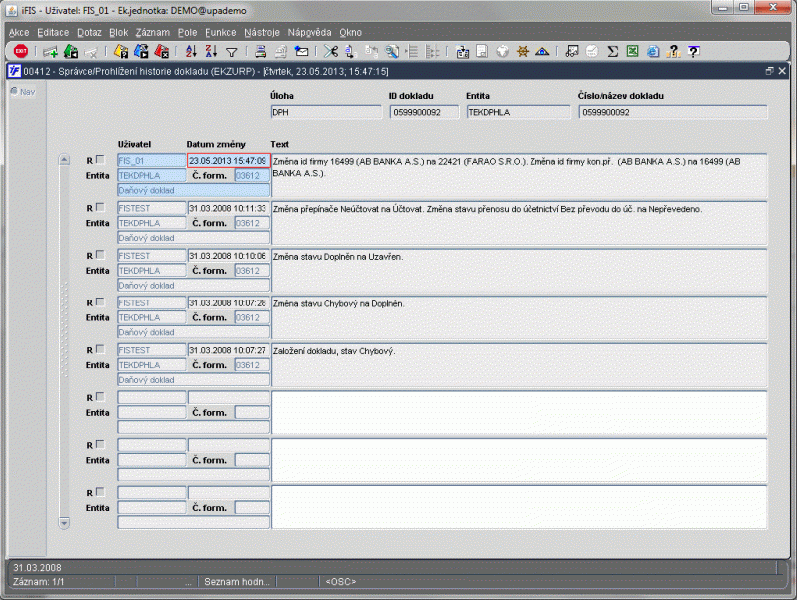Click the question mark with people icon

[673, 51]
